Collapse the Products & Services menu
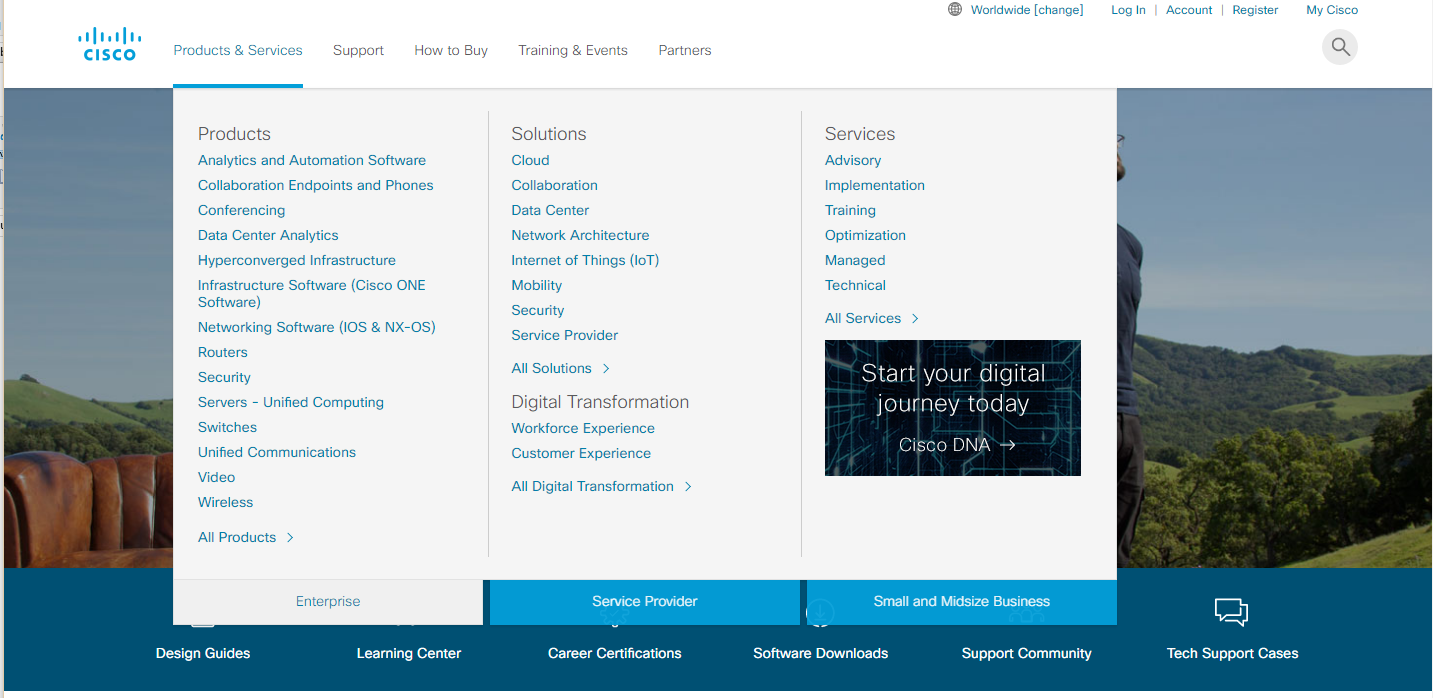The image size is (1433, 698). coord(238,51)
